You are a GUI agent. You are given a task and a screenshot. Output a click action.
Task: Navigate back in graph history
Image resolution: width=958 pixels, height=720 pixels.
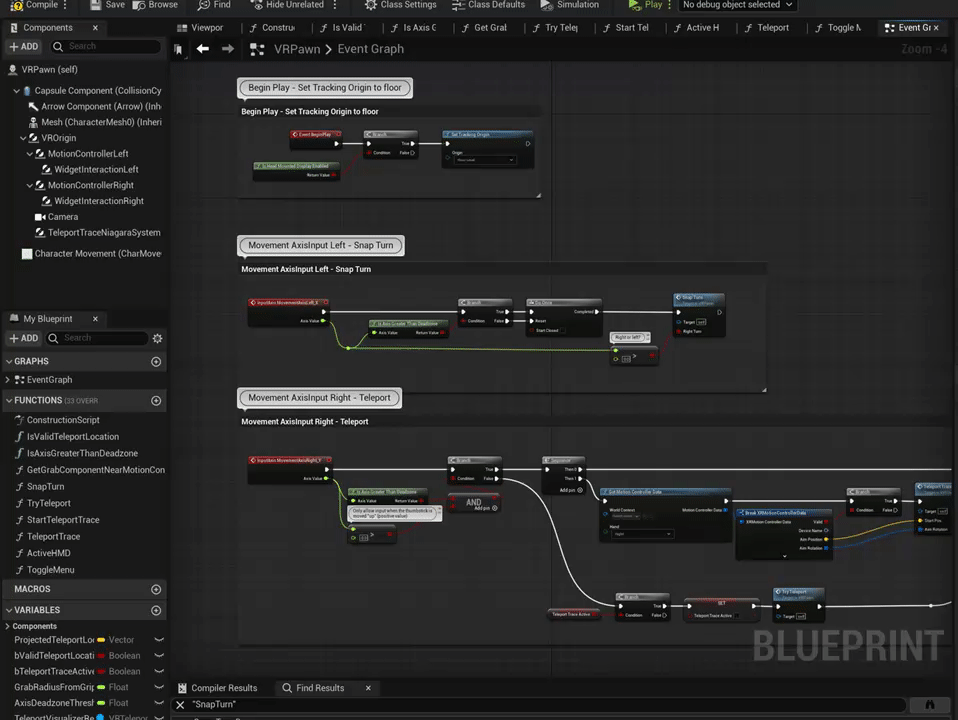tap(203, 49)
